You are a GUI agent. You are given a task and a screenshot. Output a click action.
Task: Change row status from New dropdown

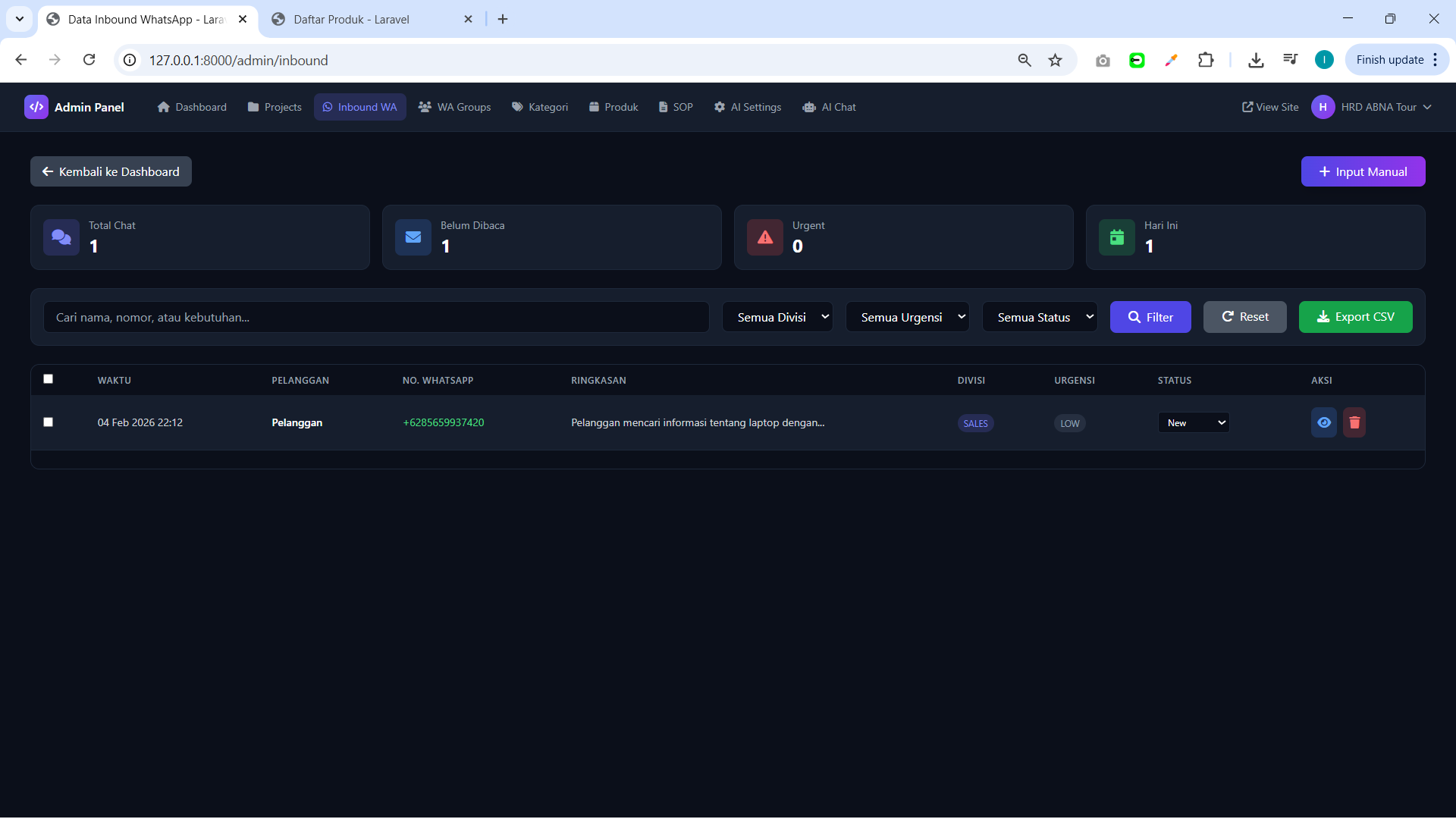pos(1194,422)
